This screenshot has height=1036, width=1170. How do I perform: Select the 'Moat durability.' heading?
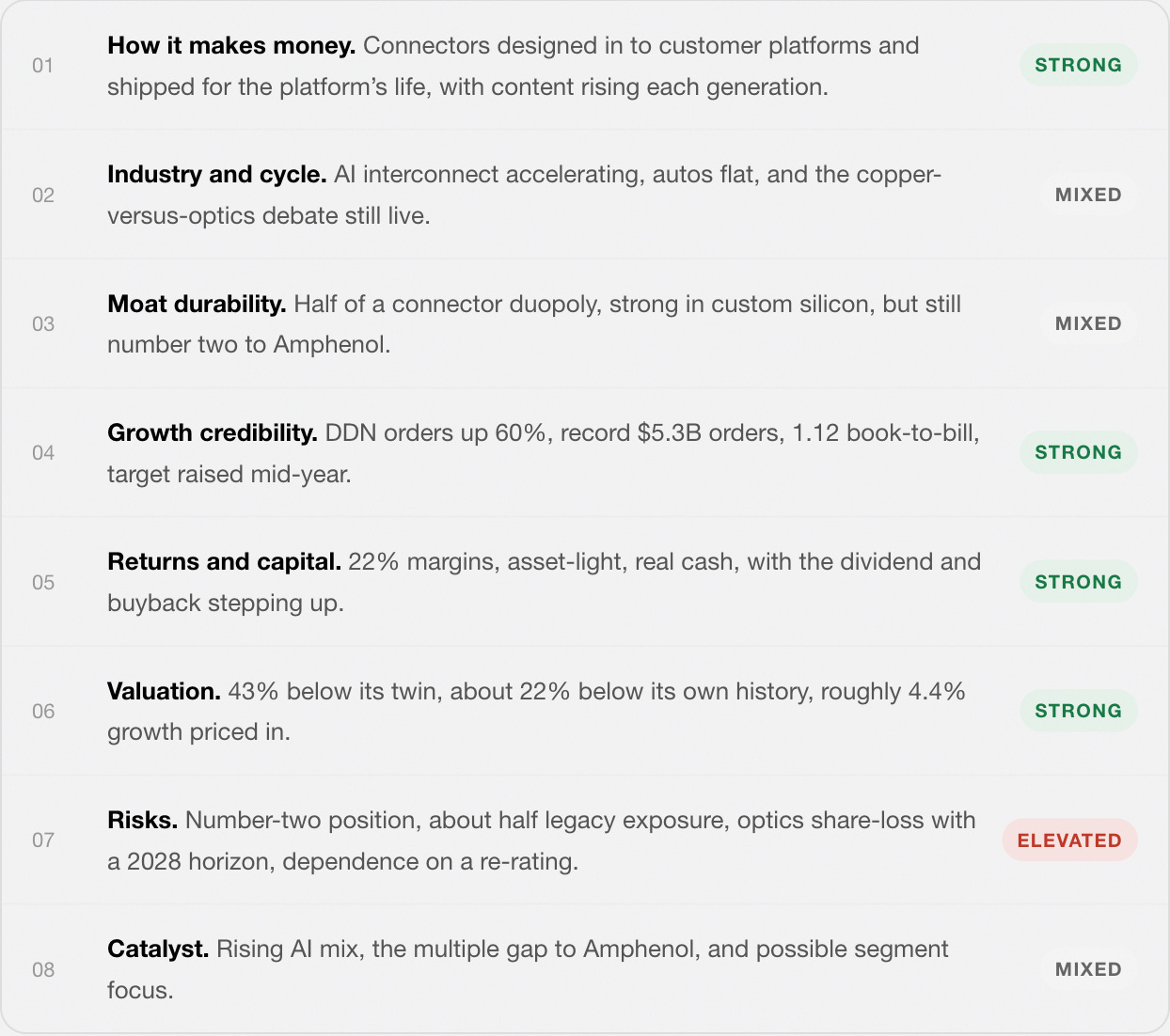point(197,304)
